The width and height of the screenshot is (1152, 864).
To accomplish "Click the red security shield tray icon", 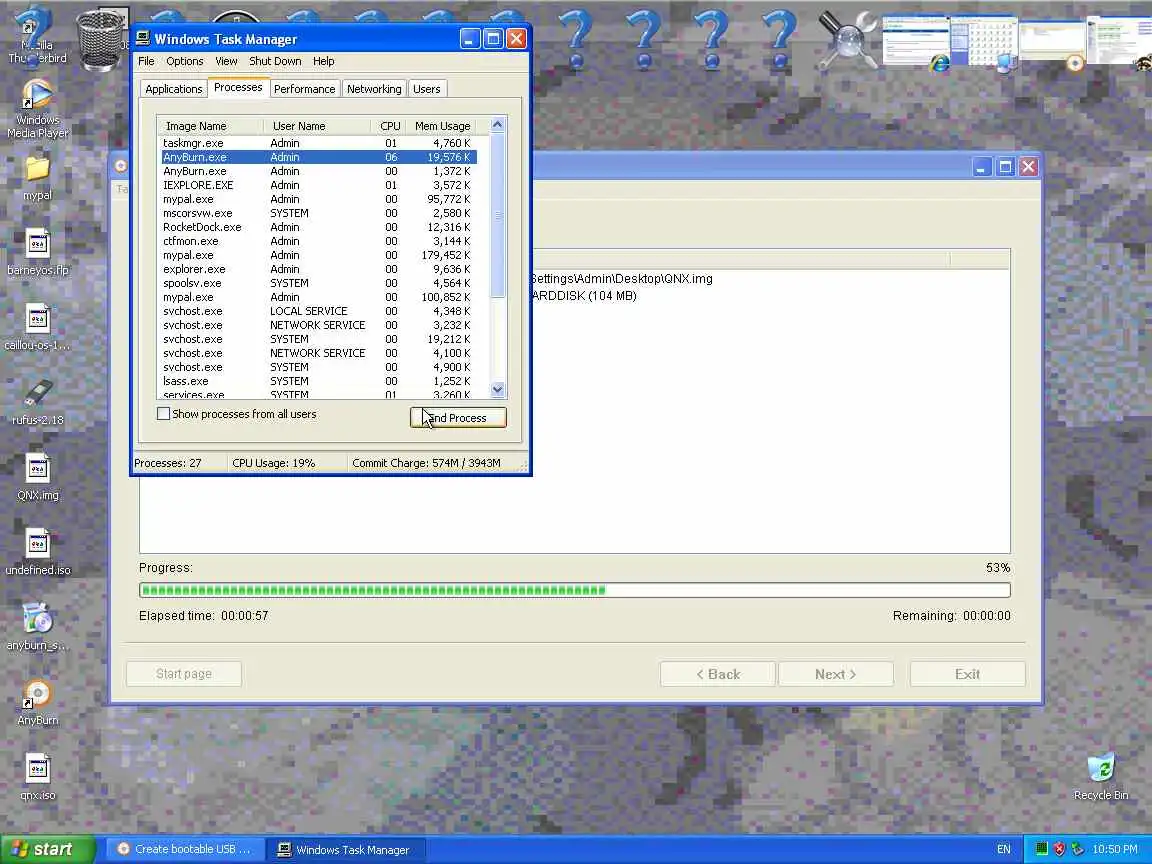I will tap(1059, 849).
